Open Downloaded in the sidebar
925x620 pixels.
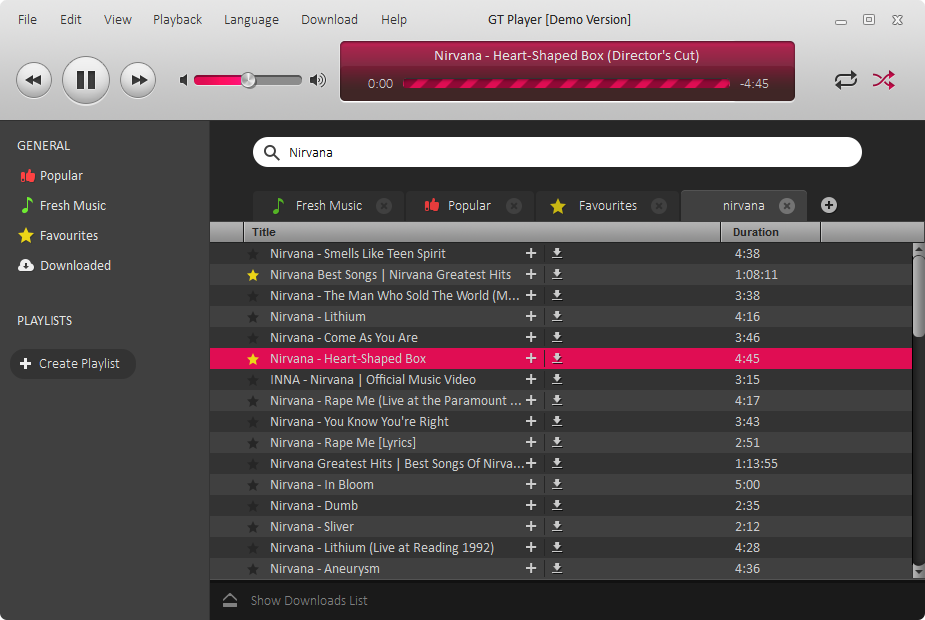64,265
